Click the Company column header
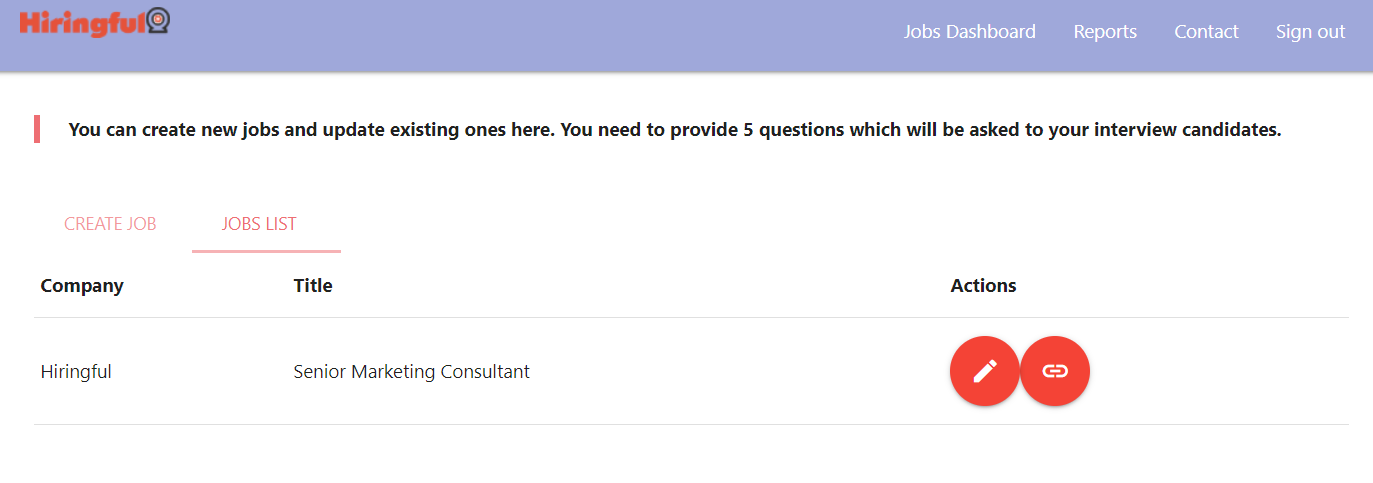The width and height of the screenshot is (1373, 483). [x=82, y=286]
